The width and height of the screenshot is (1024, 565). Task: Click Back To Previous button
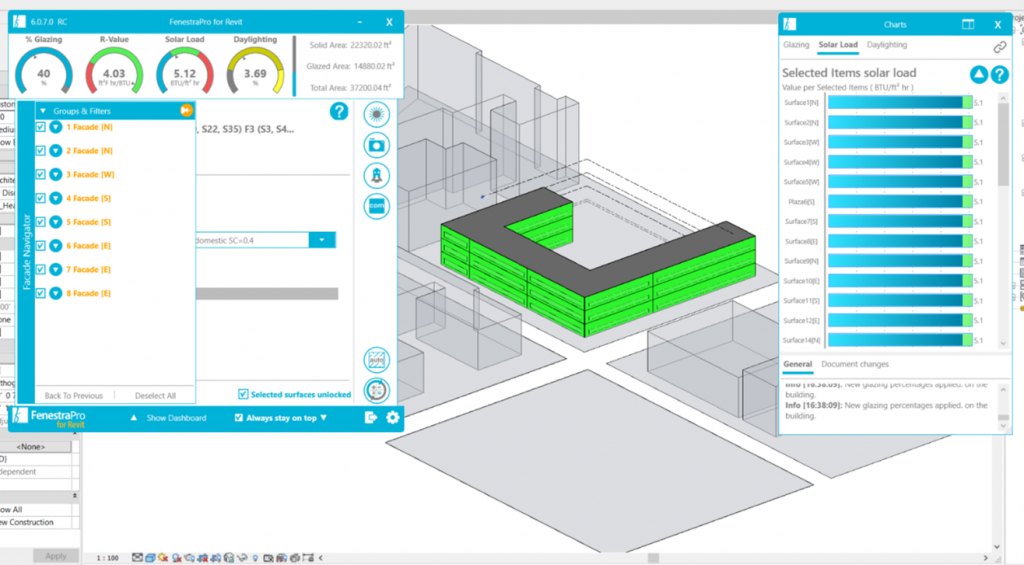tap(74, 396)
